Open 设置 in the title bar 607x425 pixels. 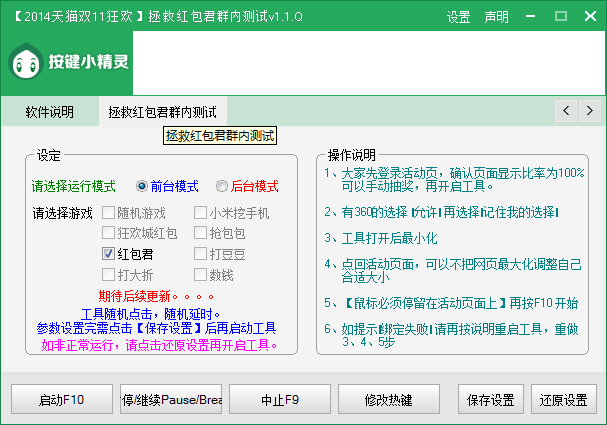coord(458,17)
